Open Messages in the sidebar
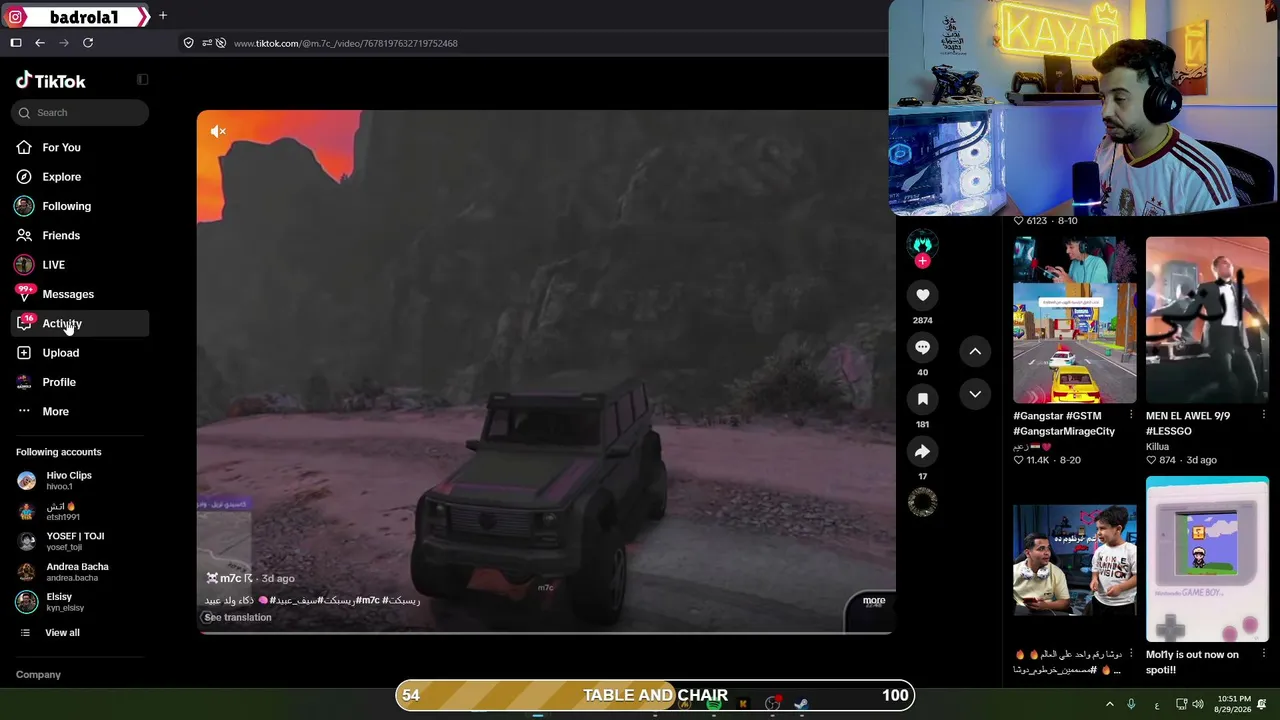Image resolution: width=1280 pixels, height=720 pixels. pyautogui.click(x=80, y=294)
